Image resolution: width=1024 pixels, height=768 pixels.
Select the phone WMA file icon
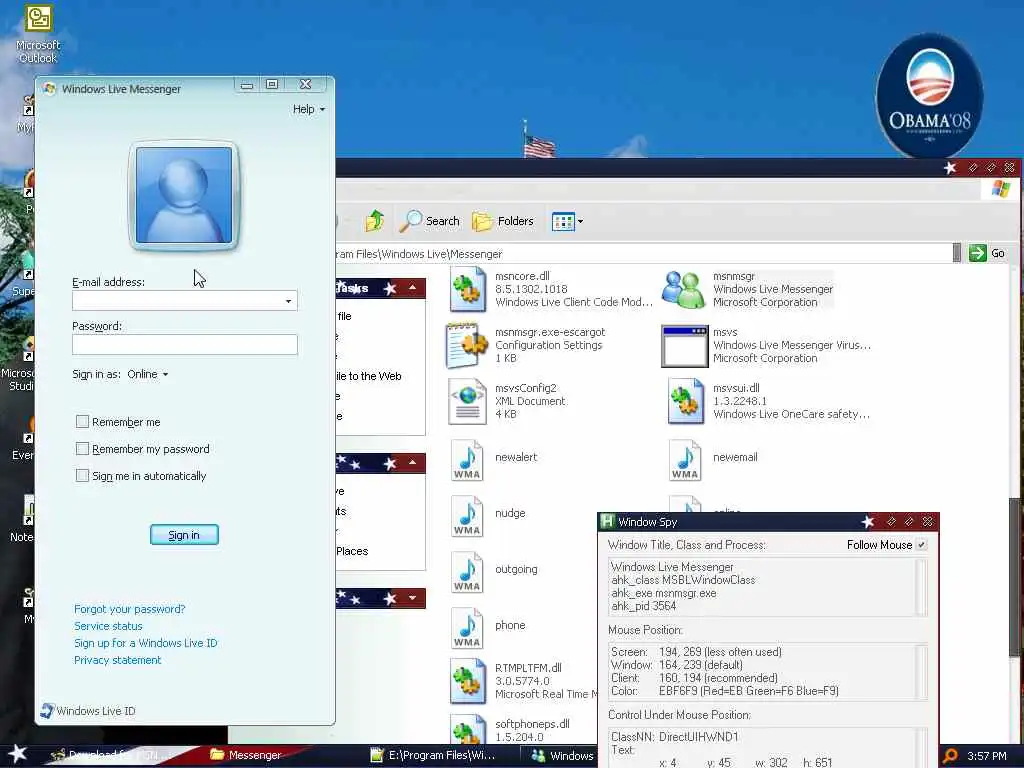coord(467,628)
